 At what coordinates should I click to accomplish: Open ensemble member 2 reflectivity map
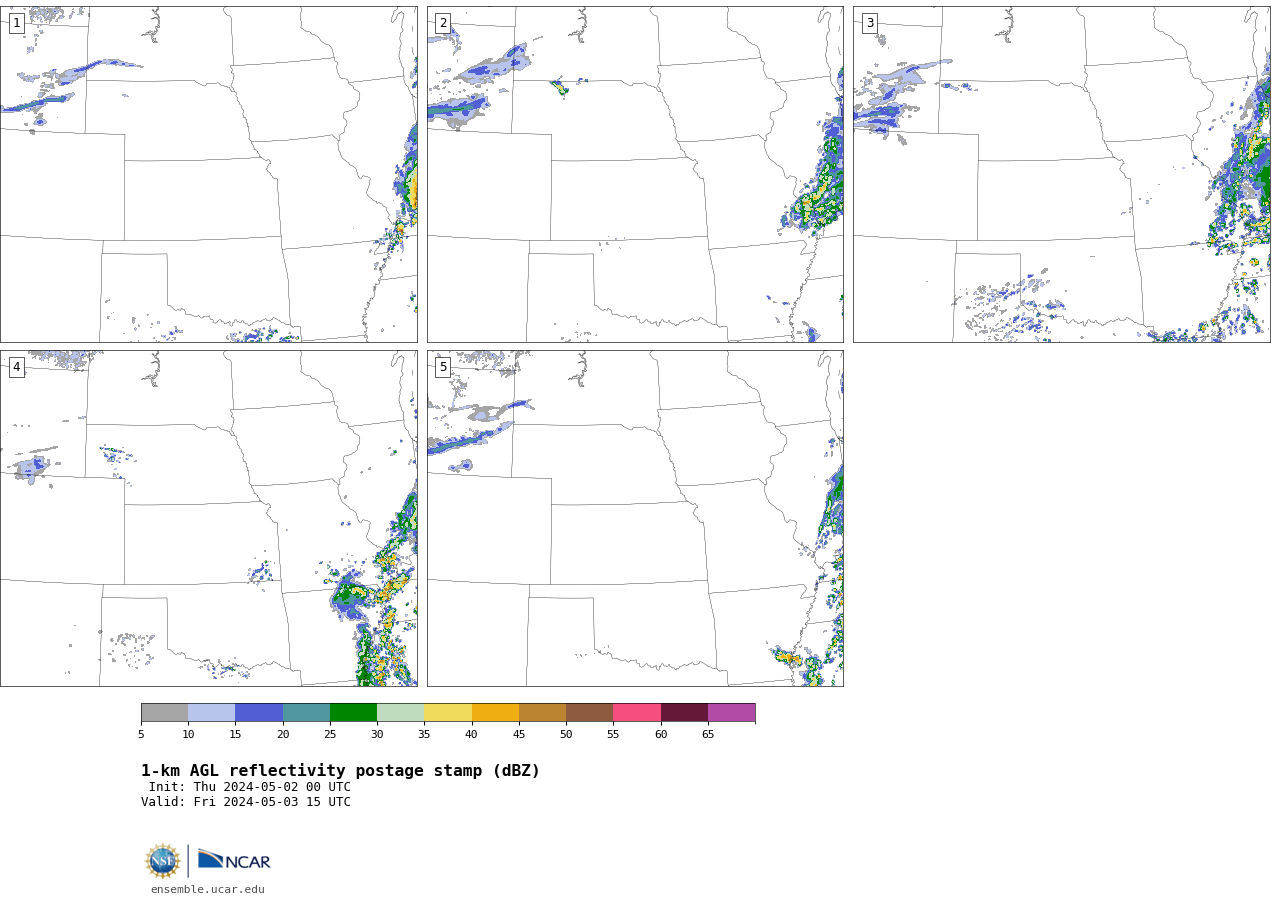pyautogui.click(x=635, y=175)
